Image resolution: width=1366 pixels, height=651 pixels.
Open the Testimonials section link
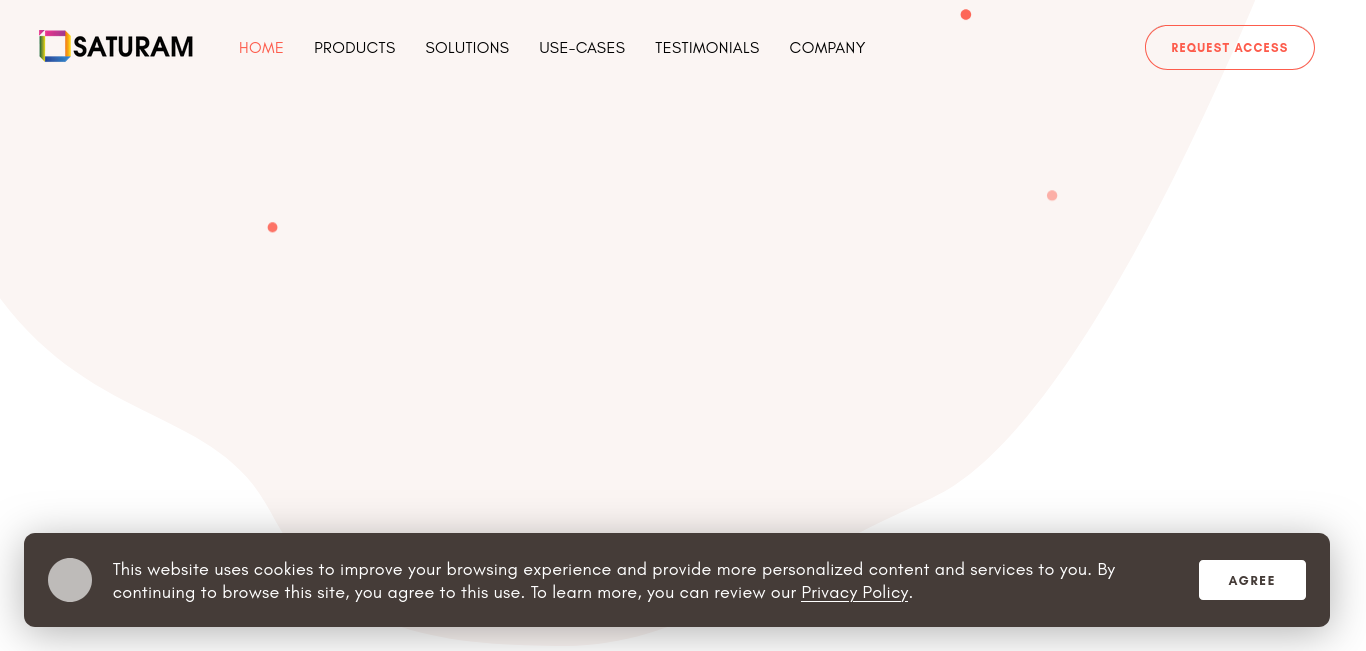coord(707,48)
